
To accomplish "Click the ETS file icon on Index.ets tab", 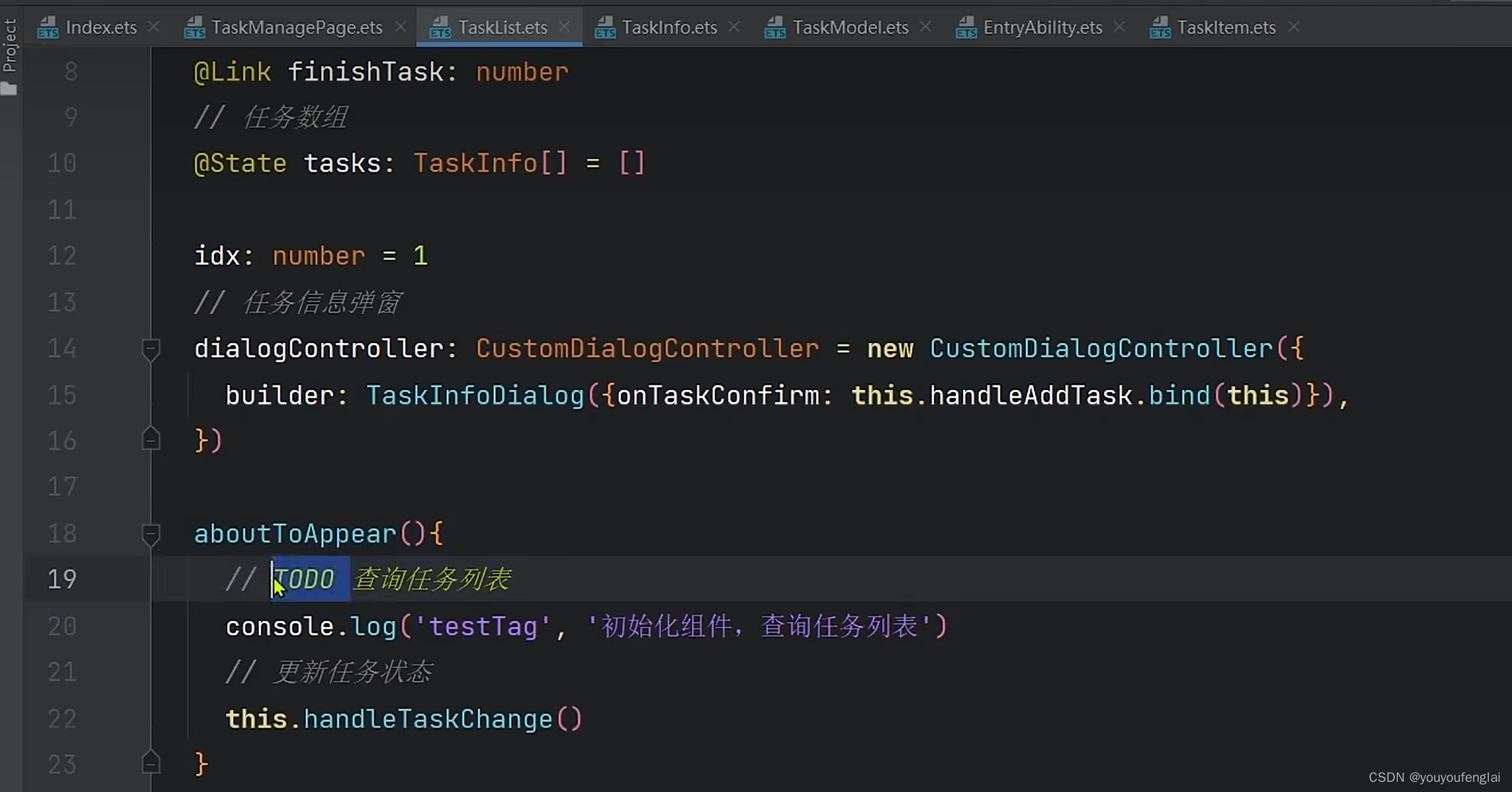I will click(48, 27).
